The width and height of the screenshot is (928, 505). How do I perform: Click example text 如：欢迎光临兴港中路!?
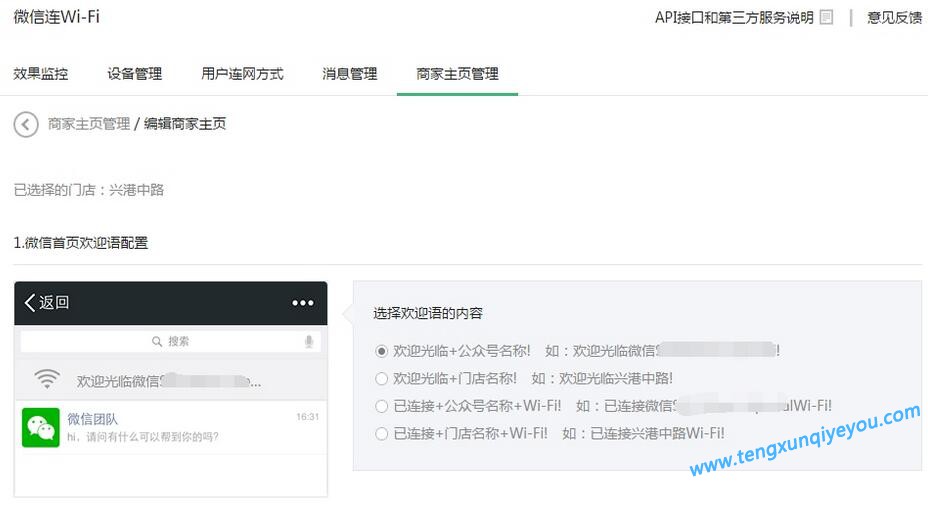tap(602, 378)
